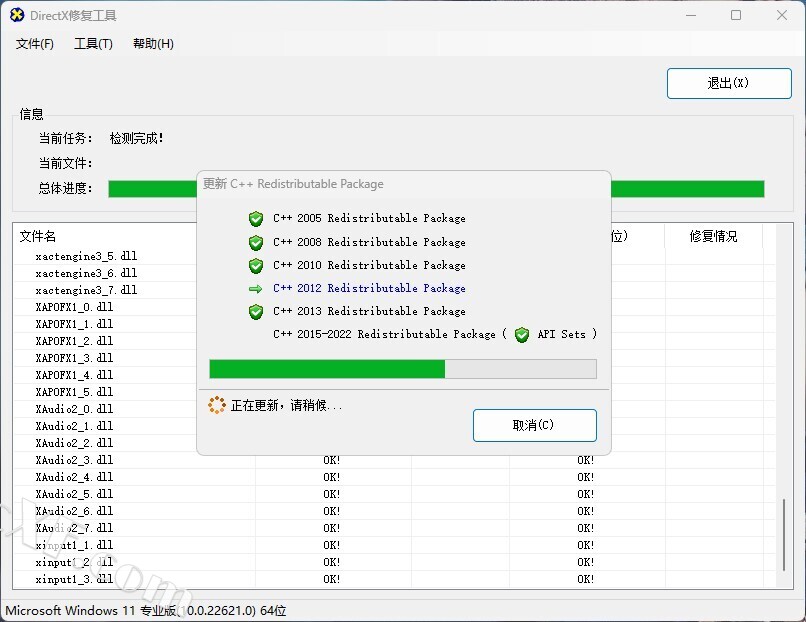Select C++ 2015-2022 Redistributable Package text
The height and width of the screenshot is (622, 806).
tap(384, 335)
